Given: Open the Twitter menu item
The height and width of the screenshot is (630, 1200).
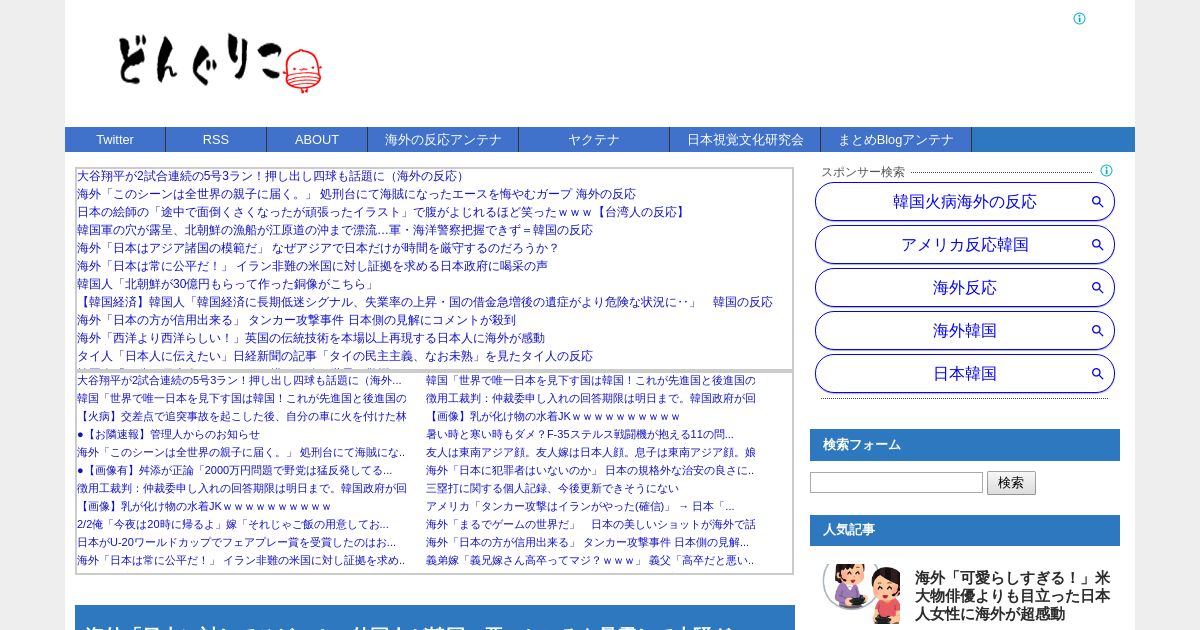Looking at the screenshot, I should [x=115, y=140].
